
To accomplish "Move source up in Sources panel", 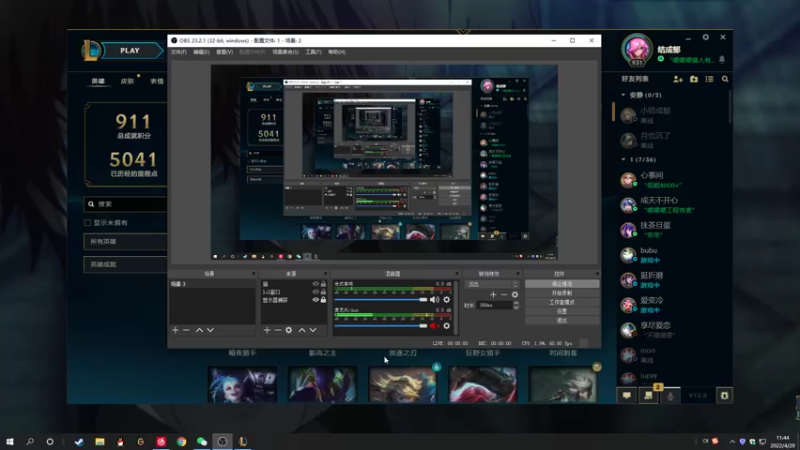I will coord(302,330).
